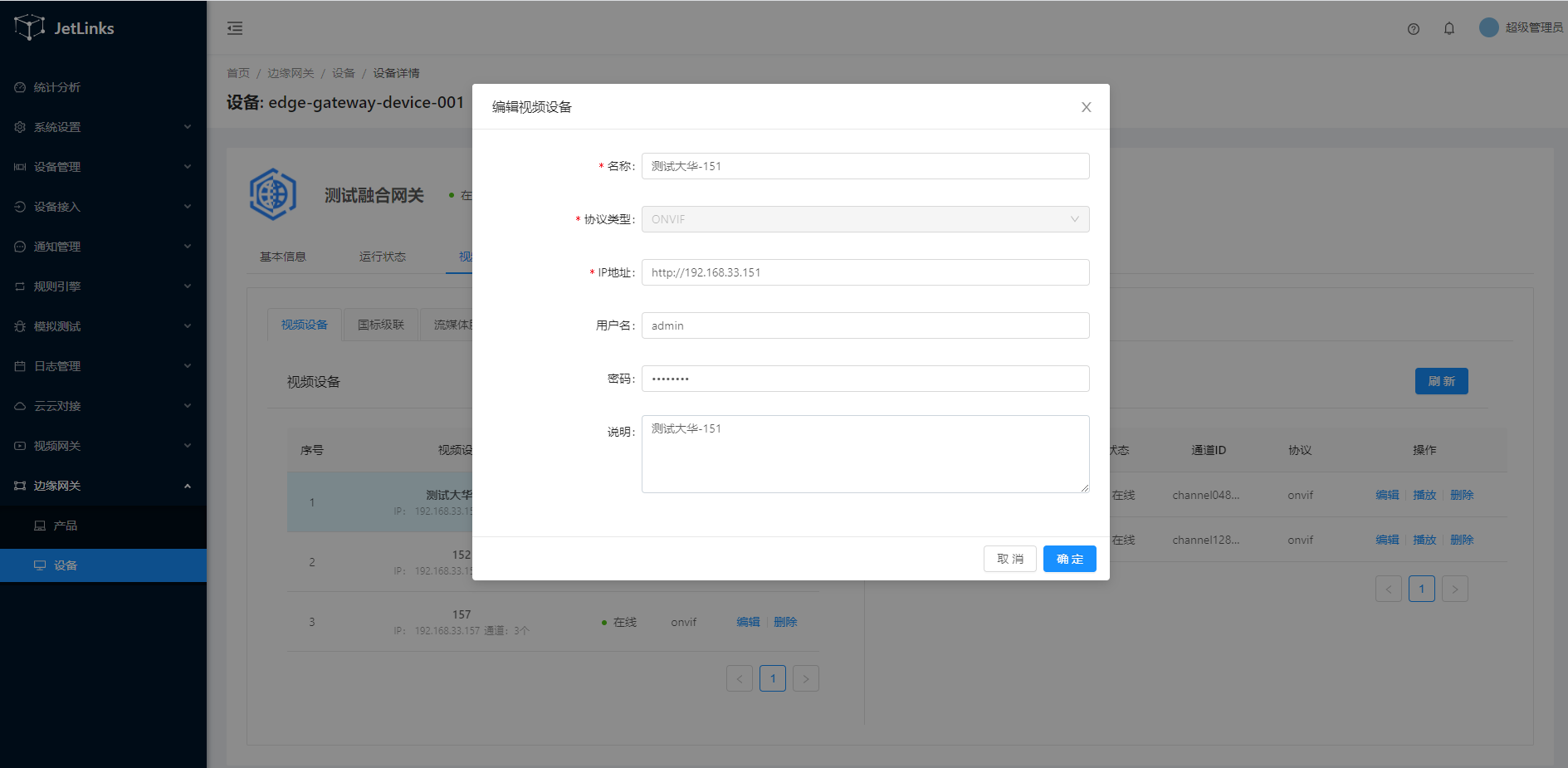
Task: Close the edit video device dialog
Action: [1086, 107]
